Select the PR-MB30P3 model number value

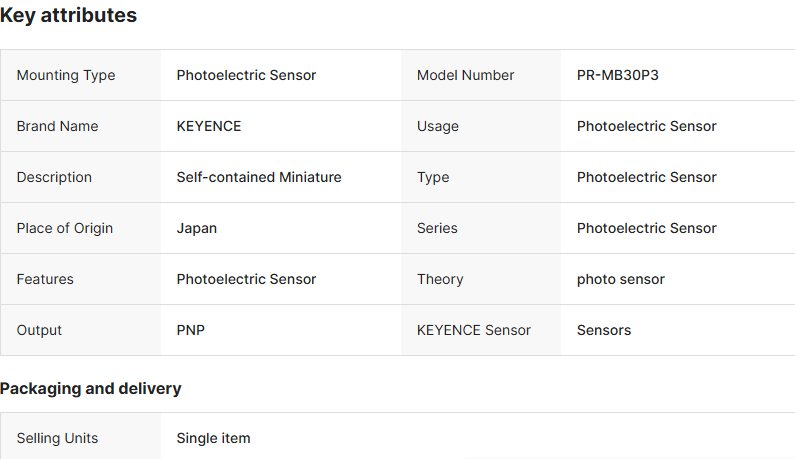[x=618, y=75]
